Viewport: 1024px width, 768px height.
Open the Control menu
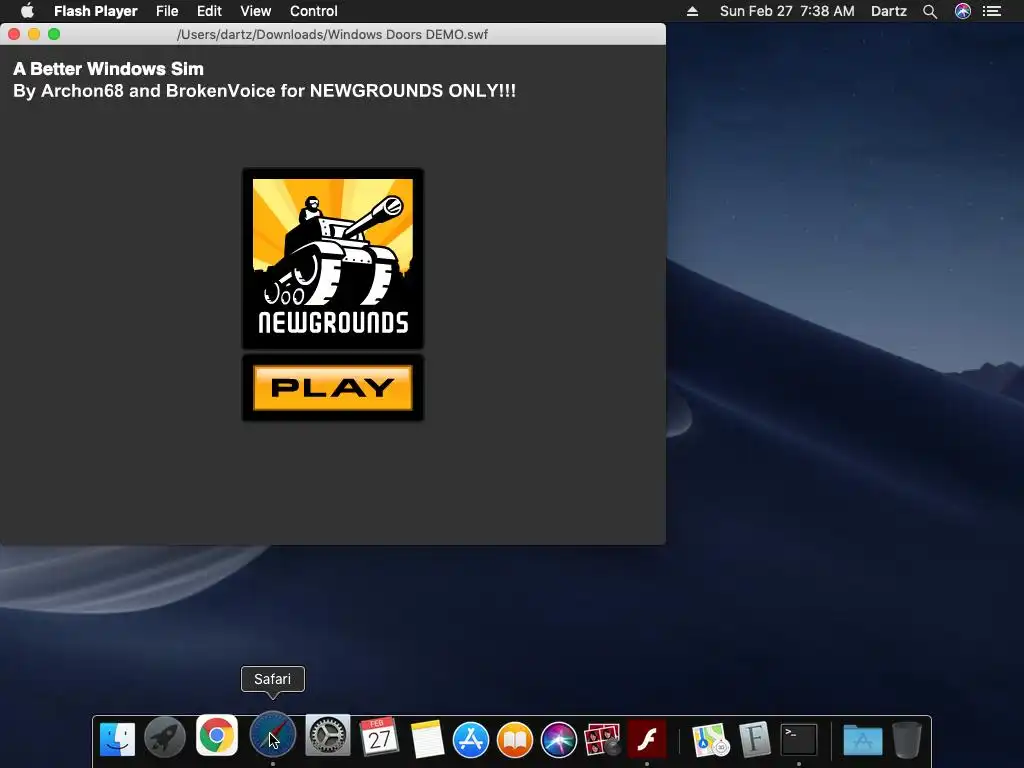coord(313,11)
